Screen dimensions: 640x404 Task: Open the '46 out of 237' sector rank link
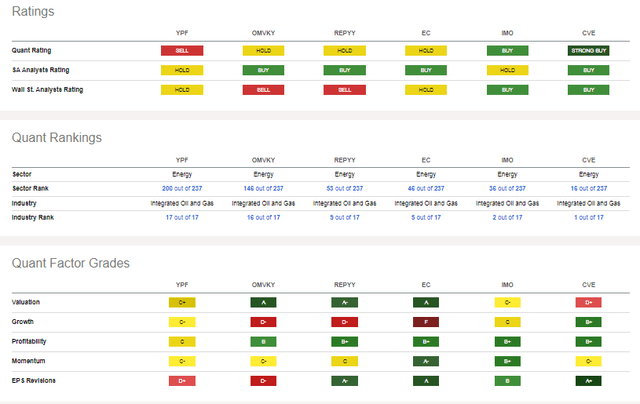pyautogui.click(x=426, y=189)
